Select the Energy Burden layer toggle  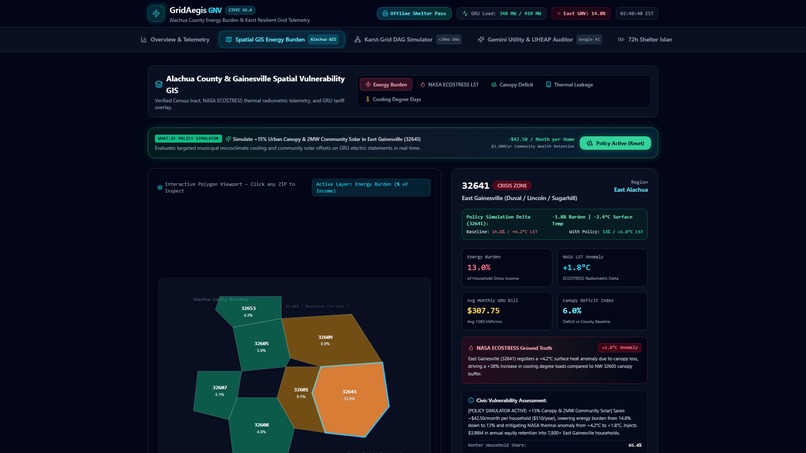pos(386,84)
